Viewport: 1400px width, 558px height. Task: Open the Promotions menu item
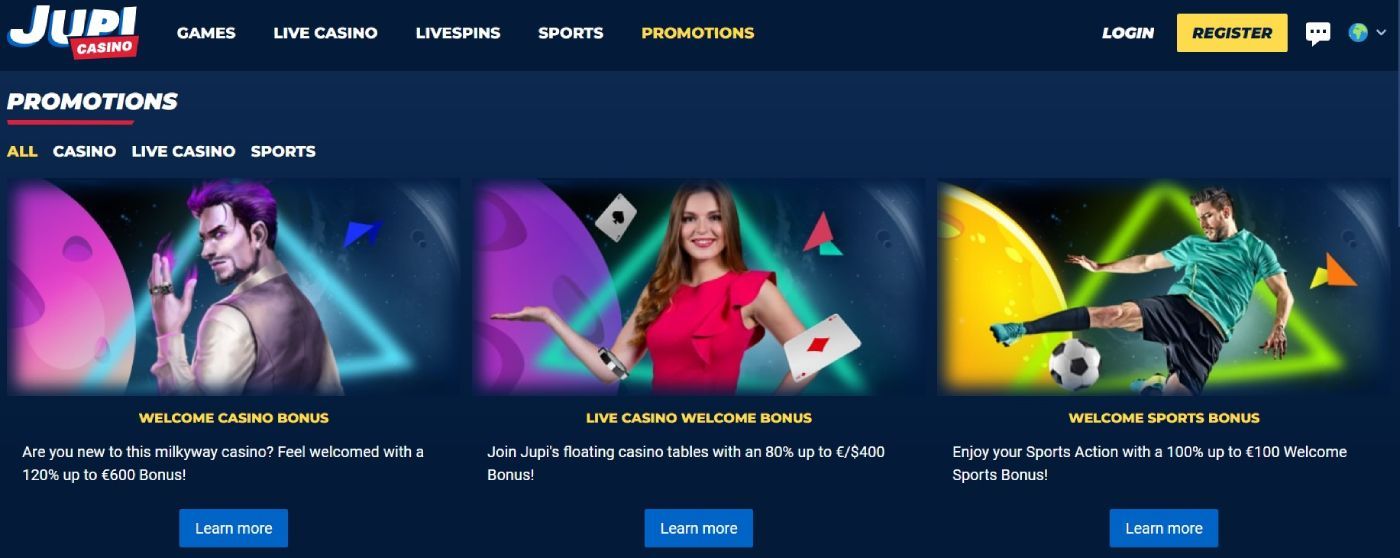(x=698, y=33)
